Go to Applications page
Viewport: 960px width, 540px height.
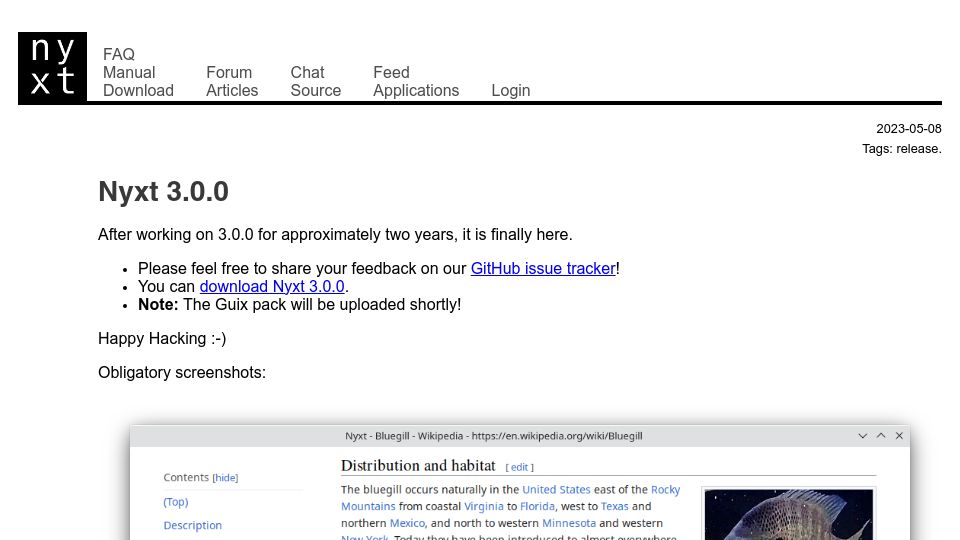(x=416, y=91)
